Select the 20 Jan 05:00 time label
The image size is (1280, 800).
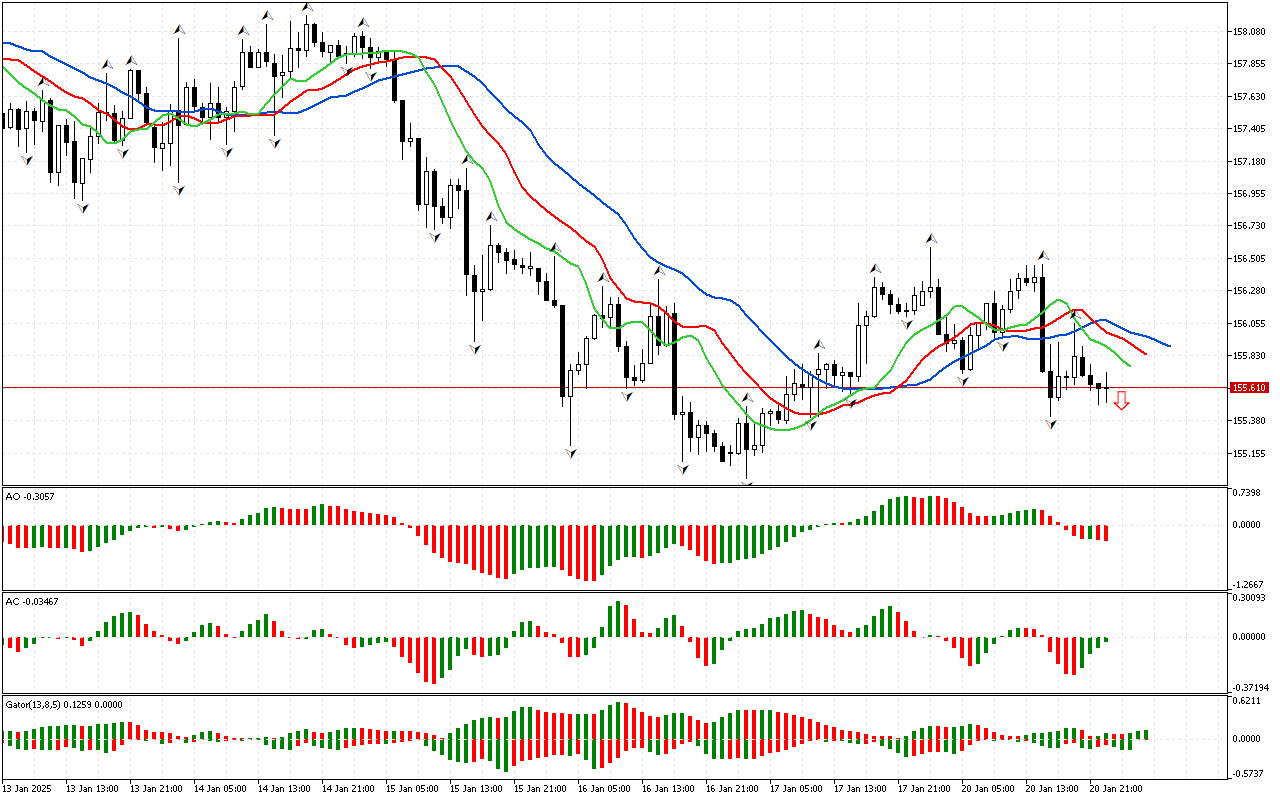pos(988,789)
